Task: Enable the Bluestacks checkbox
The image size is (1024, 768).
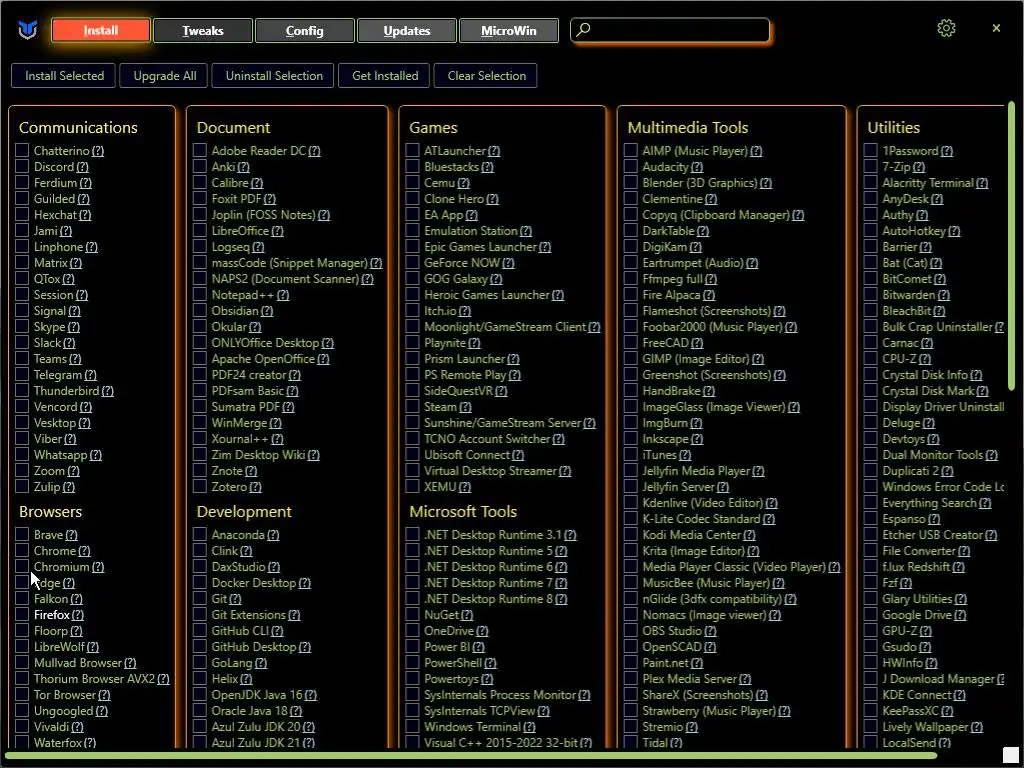Action: tap(412, 167)
